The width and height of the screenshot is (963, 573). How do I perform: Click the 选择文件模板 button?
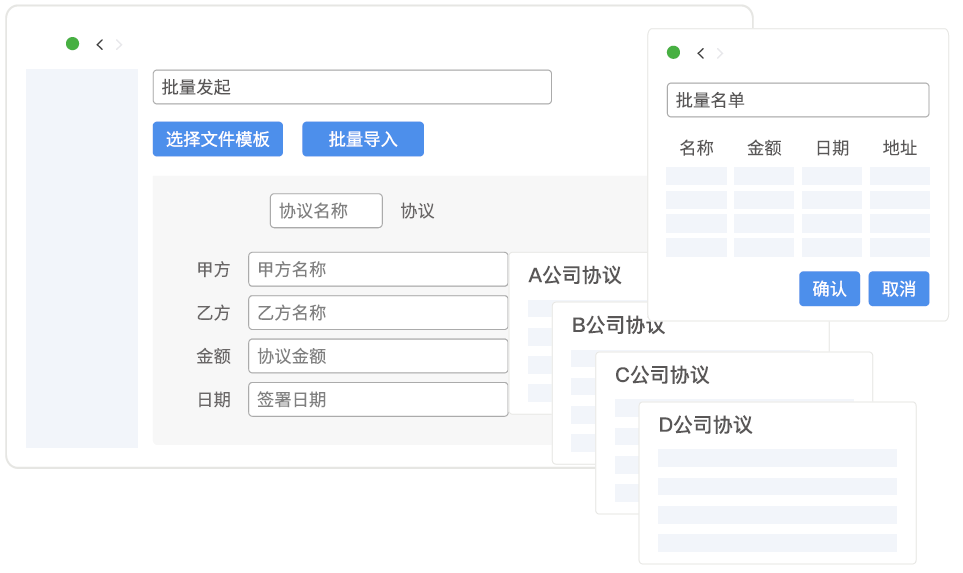point(218,139)
